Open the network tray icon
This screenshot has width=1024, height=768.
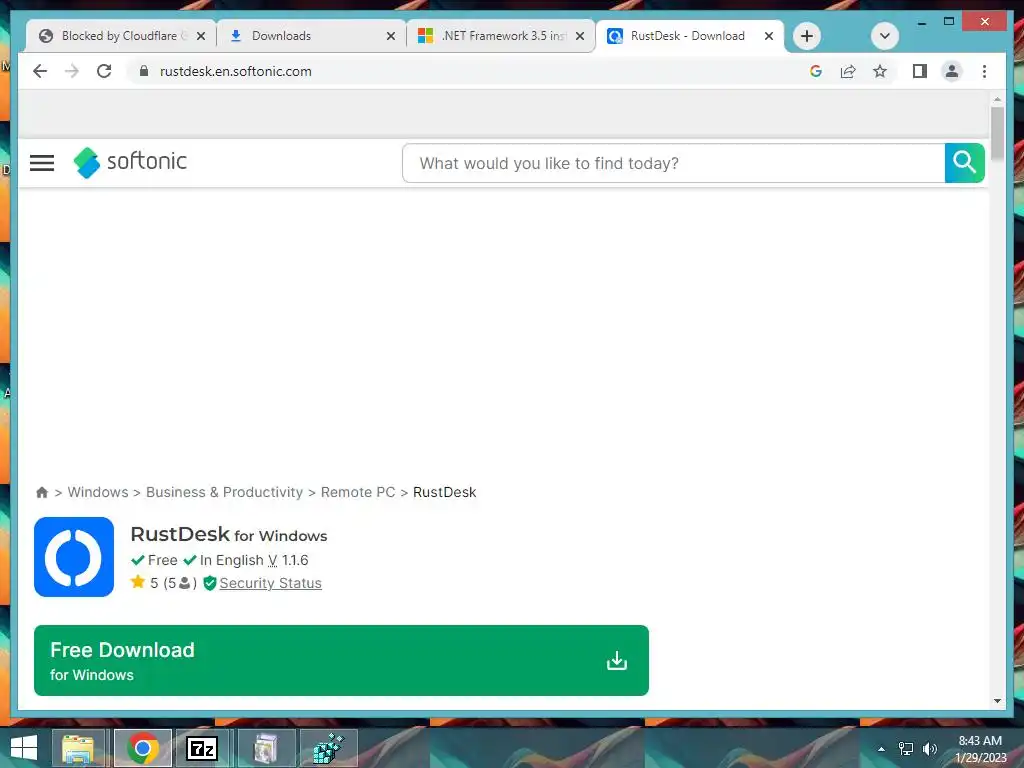click(x=906, y=749)
